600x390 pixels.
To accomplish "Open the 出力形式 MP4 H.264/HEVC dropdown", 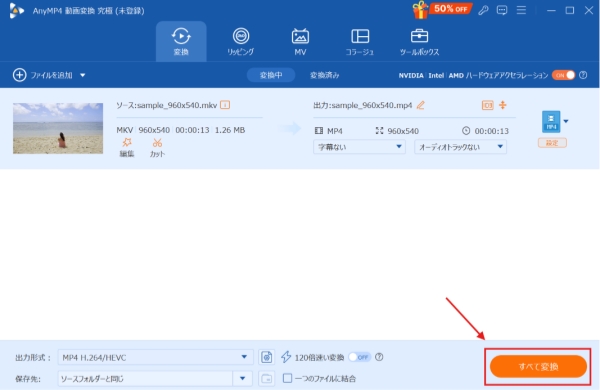I will [155, 357].
